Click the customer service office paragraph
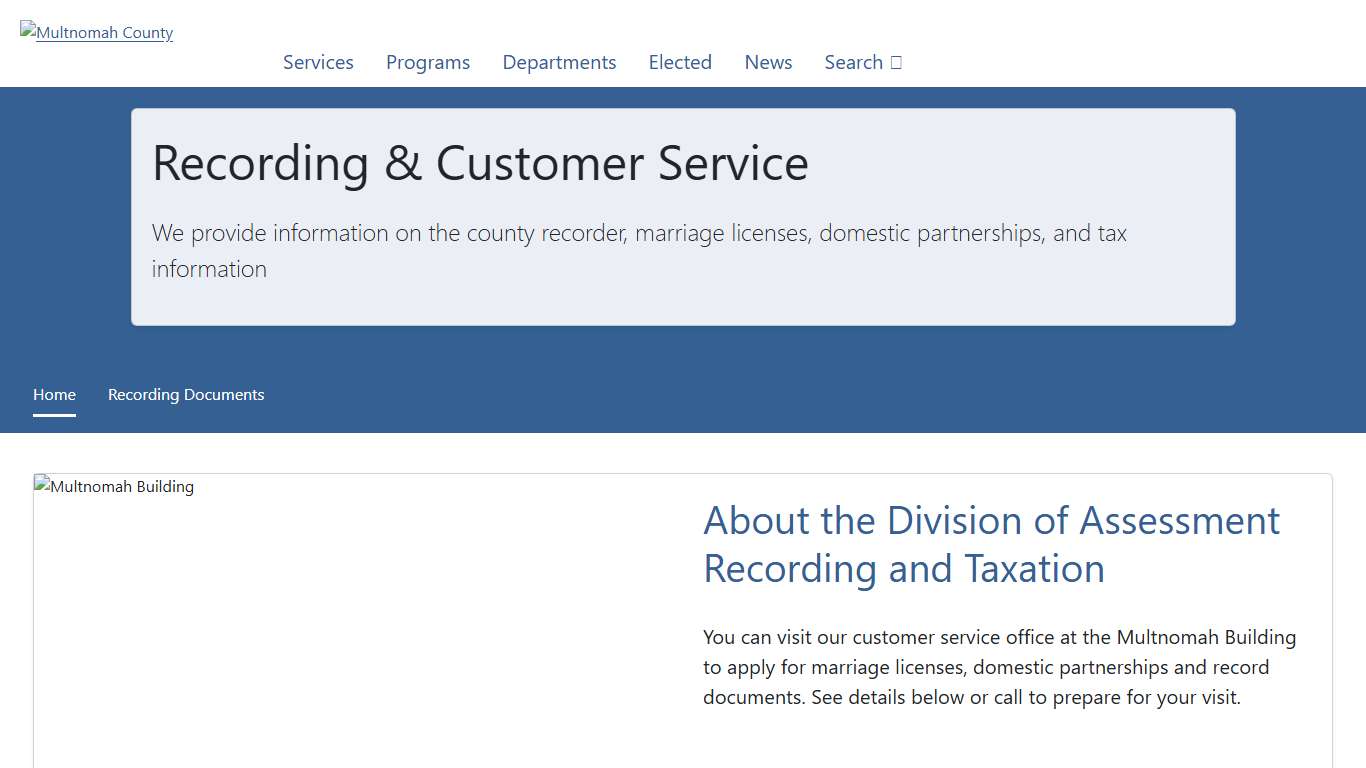Screen dimensions: 1366x768 pyautogui.click(x=999, y=667)
